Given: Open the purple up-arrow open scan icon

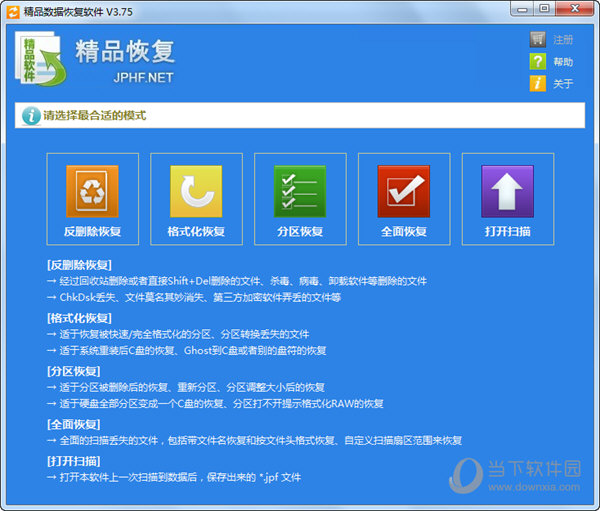Looking at the screenshot, I should tap(507, 191).
